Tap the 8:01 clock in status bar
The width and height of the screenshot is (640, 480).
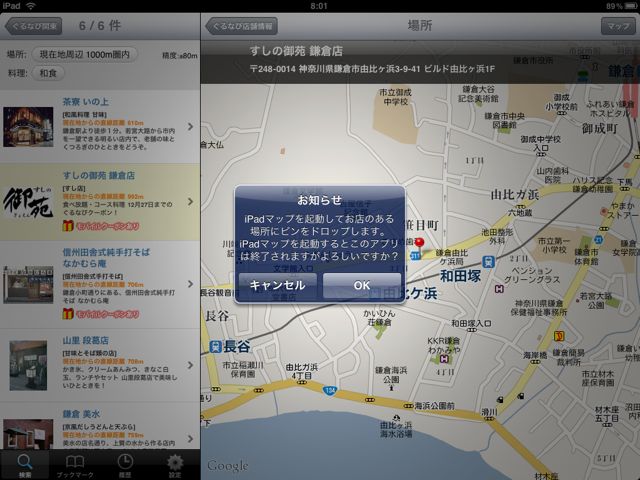pos(319,6)
